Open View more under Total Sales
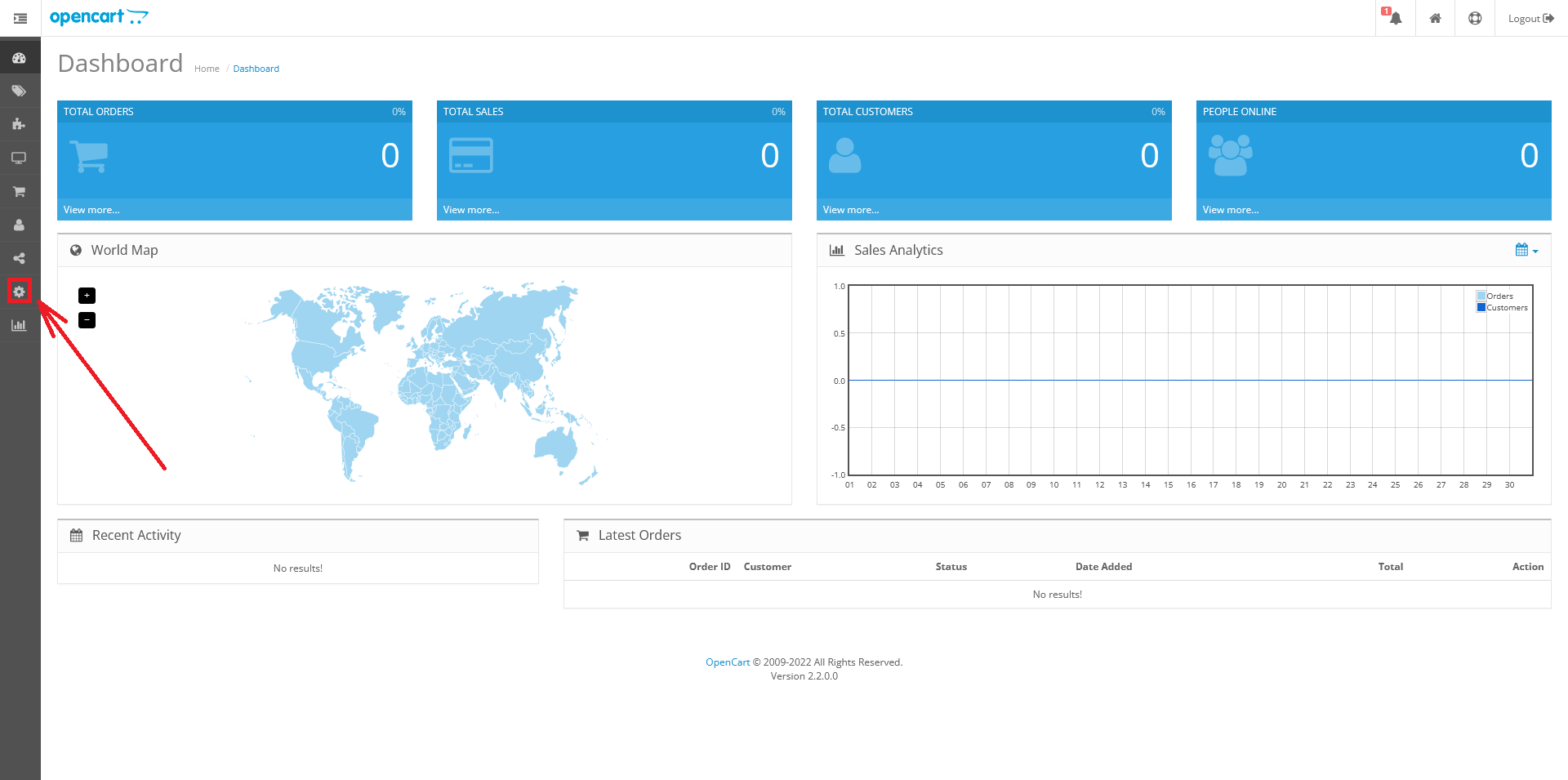Viewport: 1568px width, 780px height. 471,210
